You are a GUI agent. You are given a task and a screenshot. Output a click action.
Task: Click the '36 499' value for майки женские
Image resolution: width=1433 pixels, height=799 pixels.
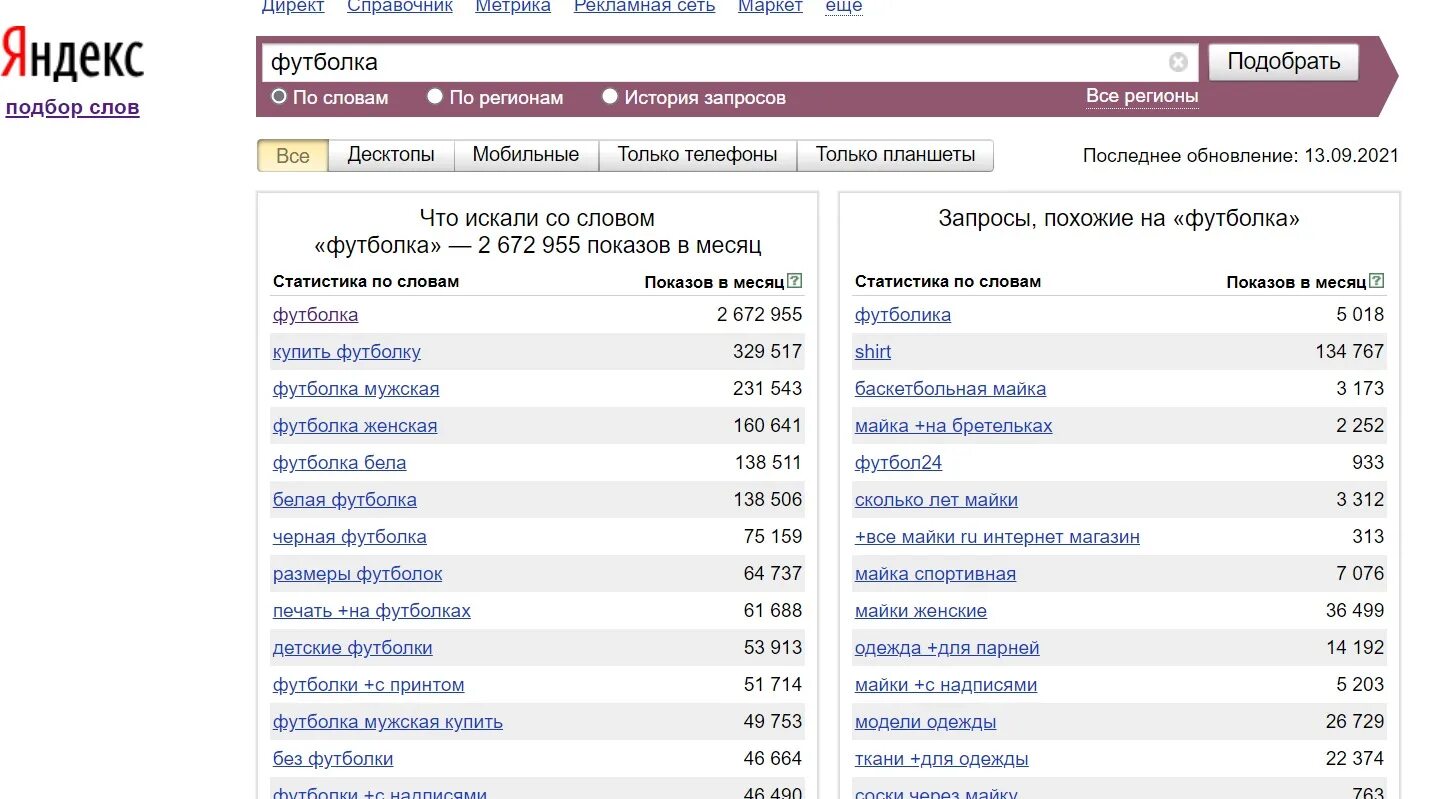1355,611
